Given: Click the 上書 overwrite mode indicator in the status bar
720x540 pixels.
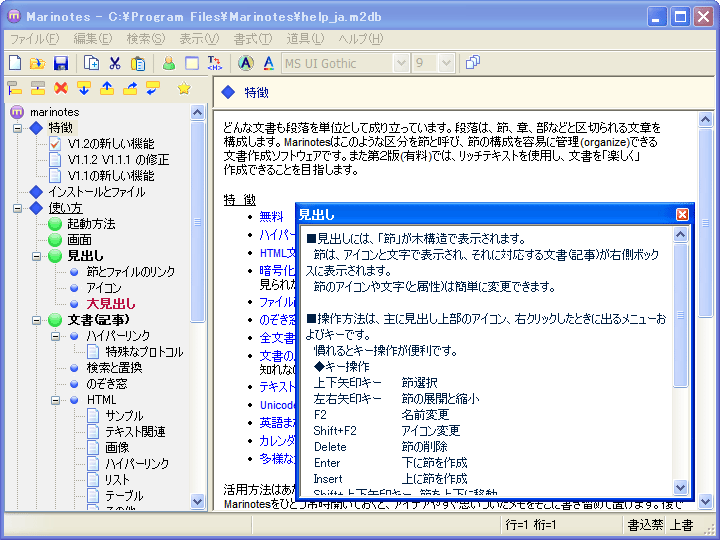Looking at the screenshot, I should (681, 525).
